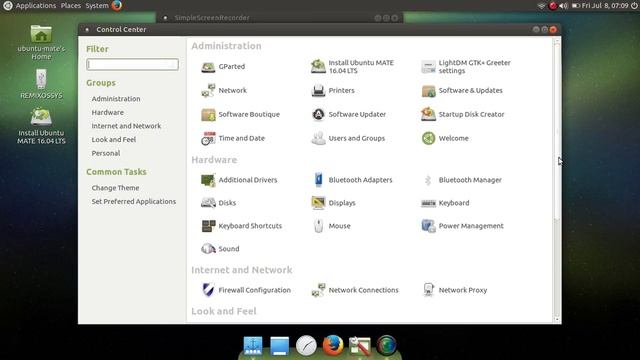This screenshot has height=360, width=640.
Task: Select Install Ubuntu MATE desktop shortcut
Action: point(41,126)
